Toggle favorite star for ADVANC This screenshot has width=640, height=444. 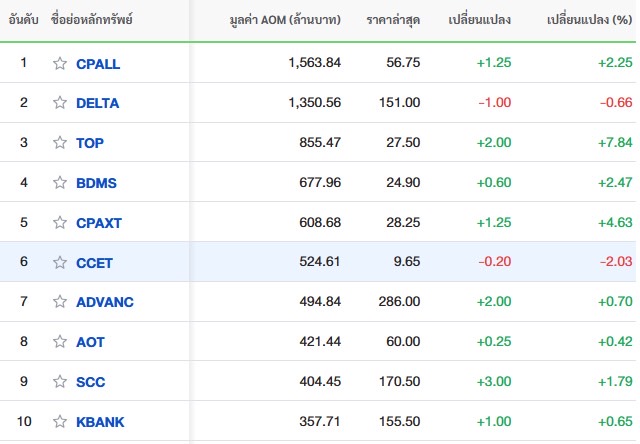60,302
